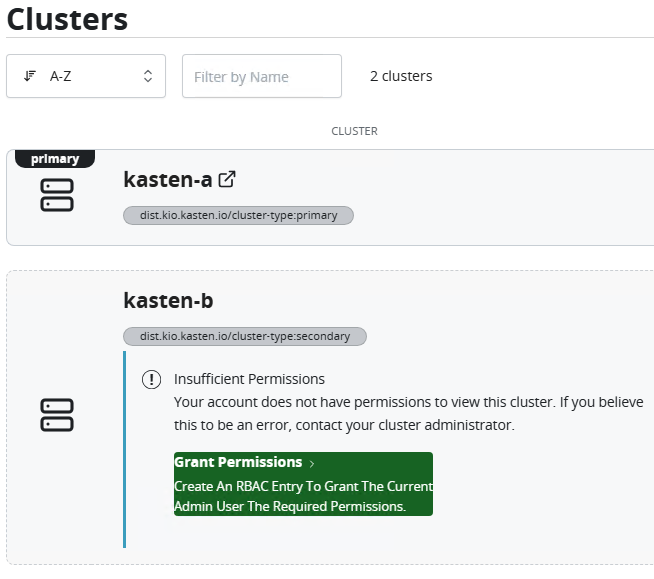Screen dimensions: 654x579
Task: Open the kasten-a cluster name
Action: click(167, 180)
